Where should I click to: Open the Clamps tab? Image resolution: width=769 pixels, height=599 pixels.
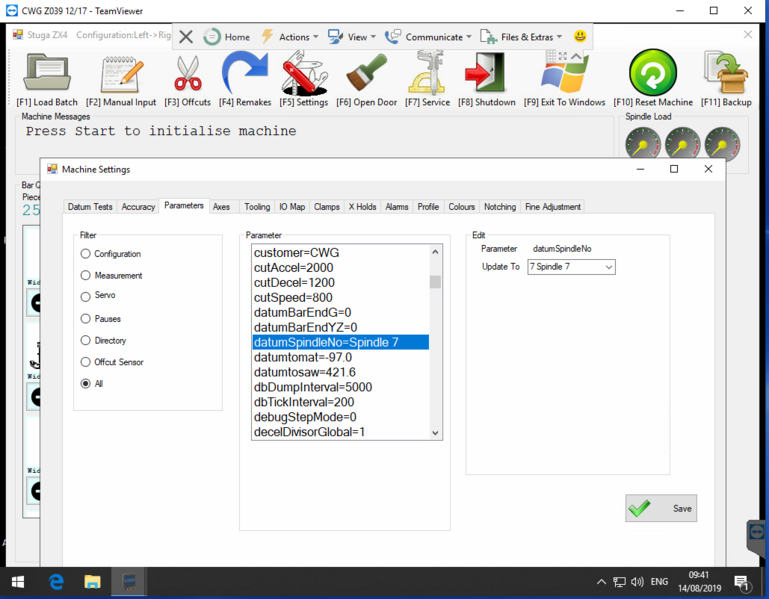pos(327,207)
